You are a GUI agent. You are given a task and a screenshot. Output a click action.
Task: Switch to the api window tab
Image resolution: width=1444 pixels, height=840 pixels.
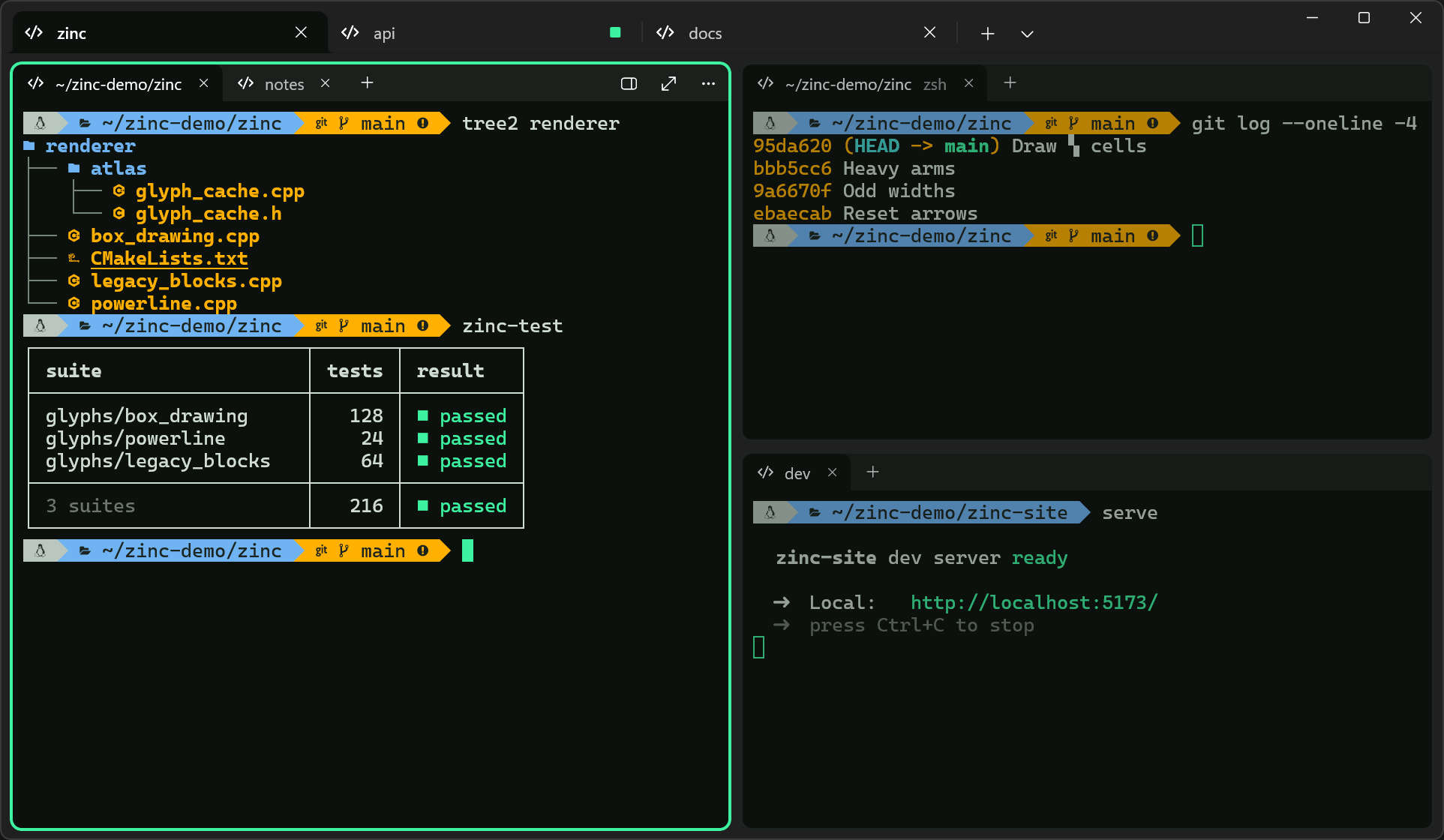(485, 33)
